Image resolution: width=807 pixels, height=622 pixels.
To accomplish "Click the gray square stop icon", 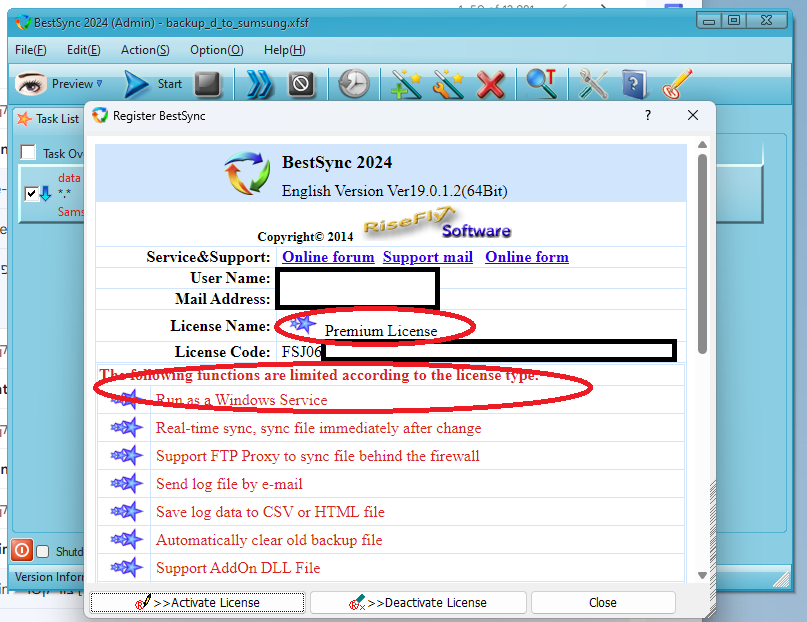I will tap(207, 83).
